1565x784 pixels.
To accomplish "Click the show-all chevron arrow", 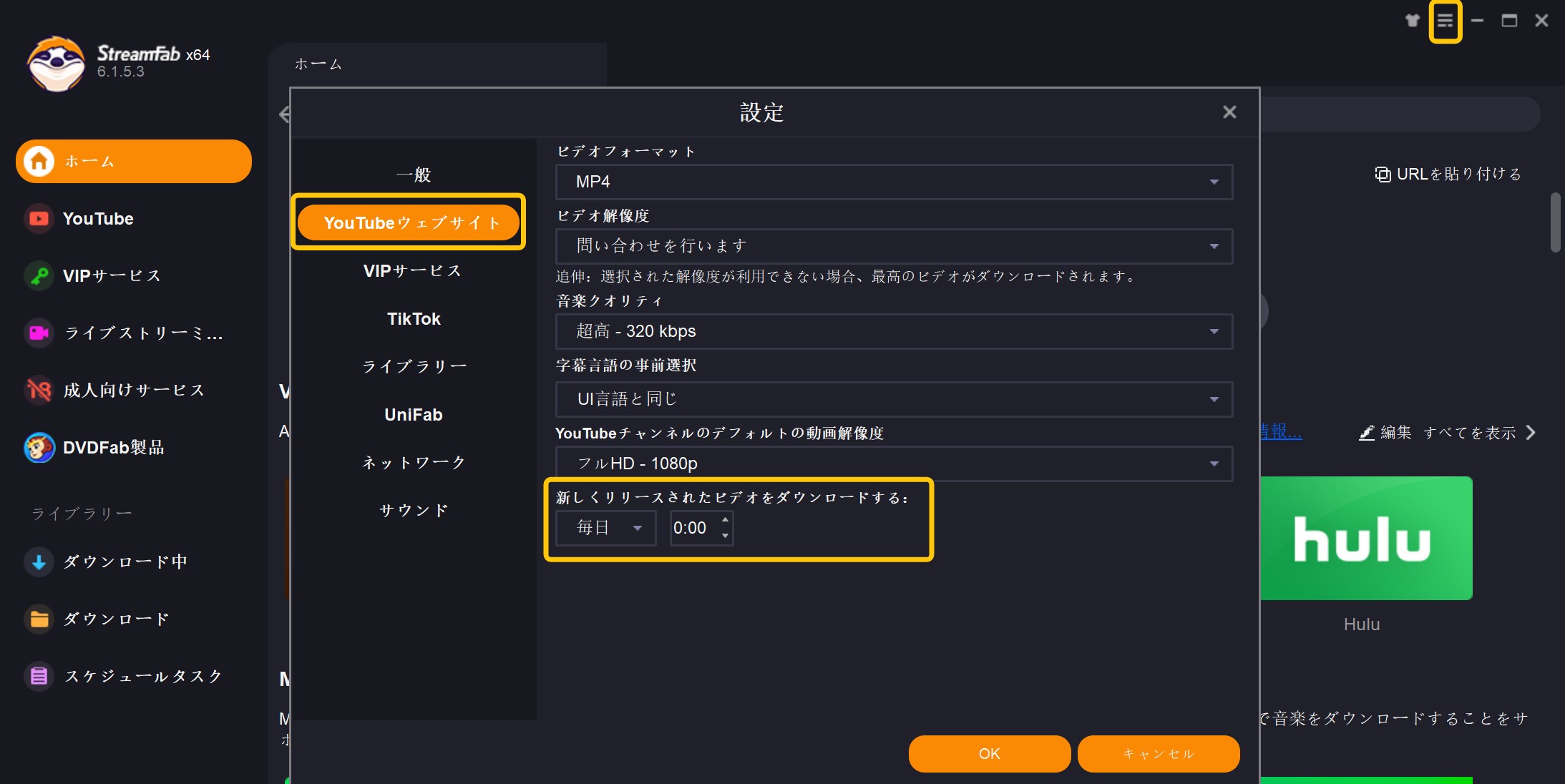I will click(x=1531, y=433).
